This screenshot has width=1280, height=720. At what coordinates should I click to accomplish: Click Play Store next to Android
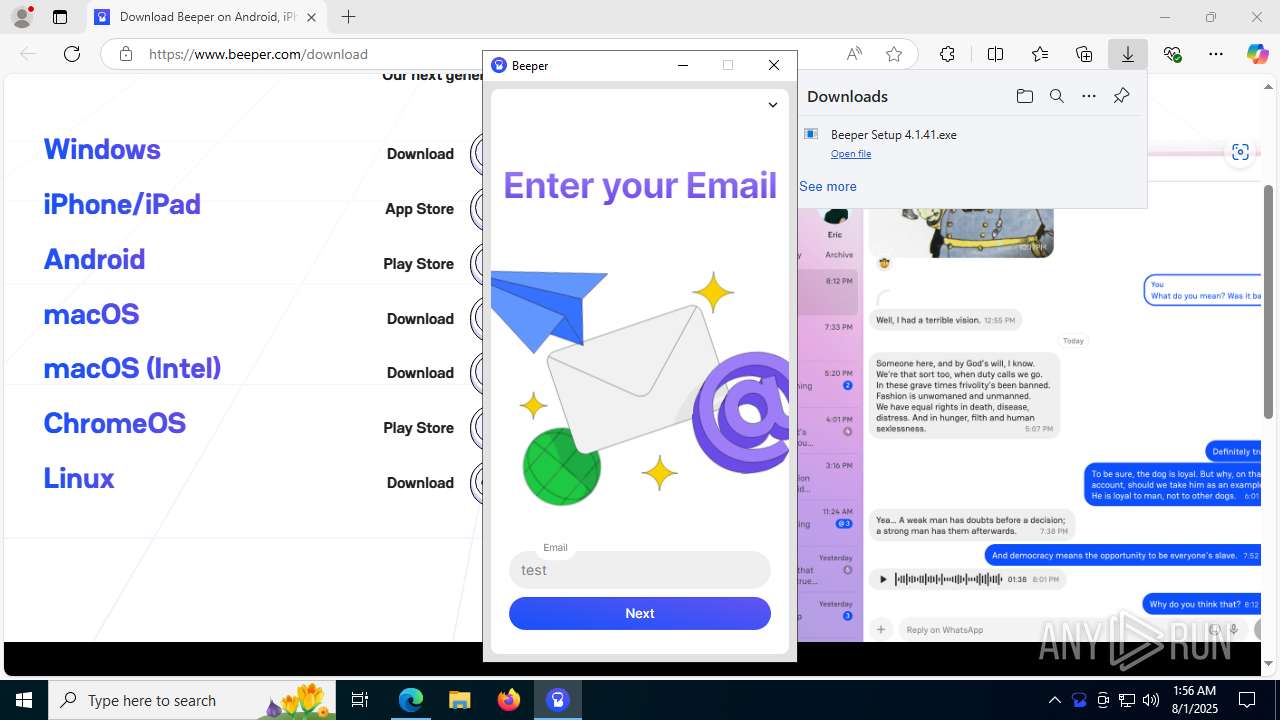click(x=418, y=264)
